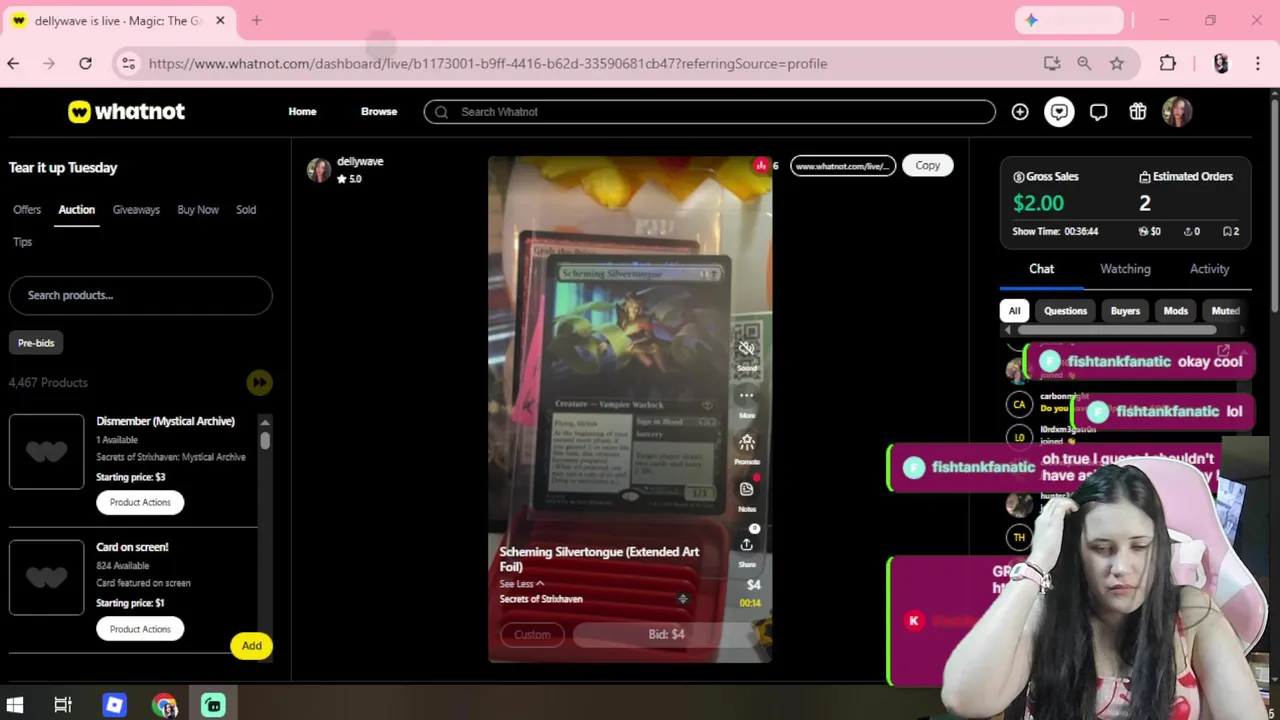
Task: Go to Browse in top navigation
Action: pyautogui.click(x=379, y=112)
